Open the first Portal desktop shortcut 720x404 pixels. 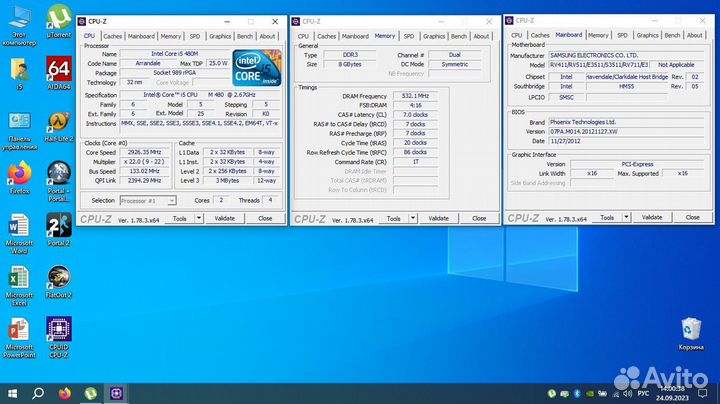59,181
